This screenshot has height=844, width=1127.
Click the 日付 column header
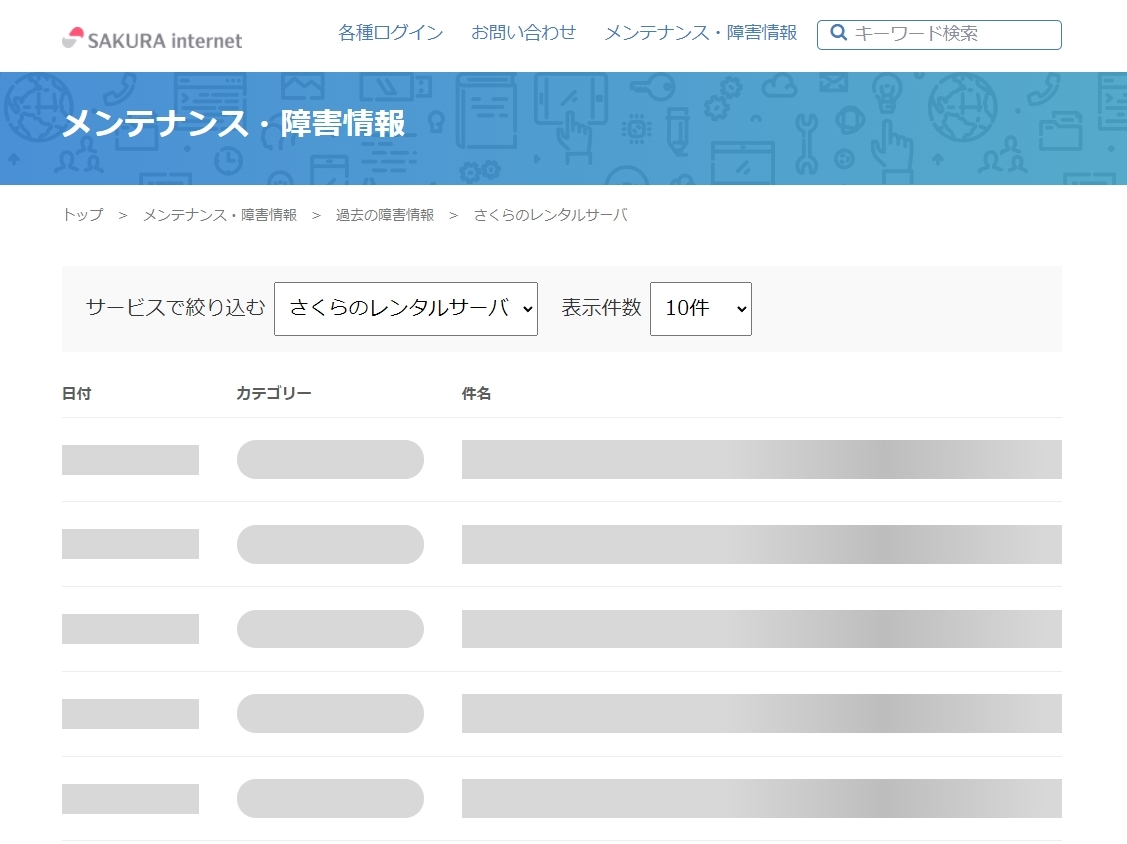[x=76, y=393]
